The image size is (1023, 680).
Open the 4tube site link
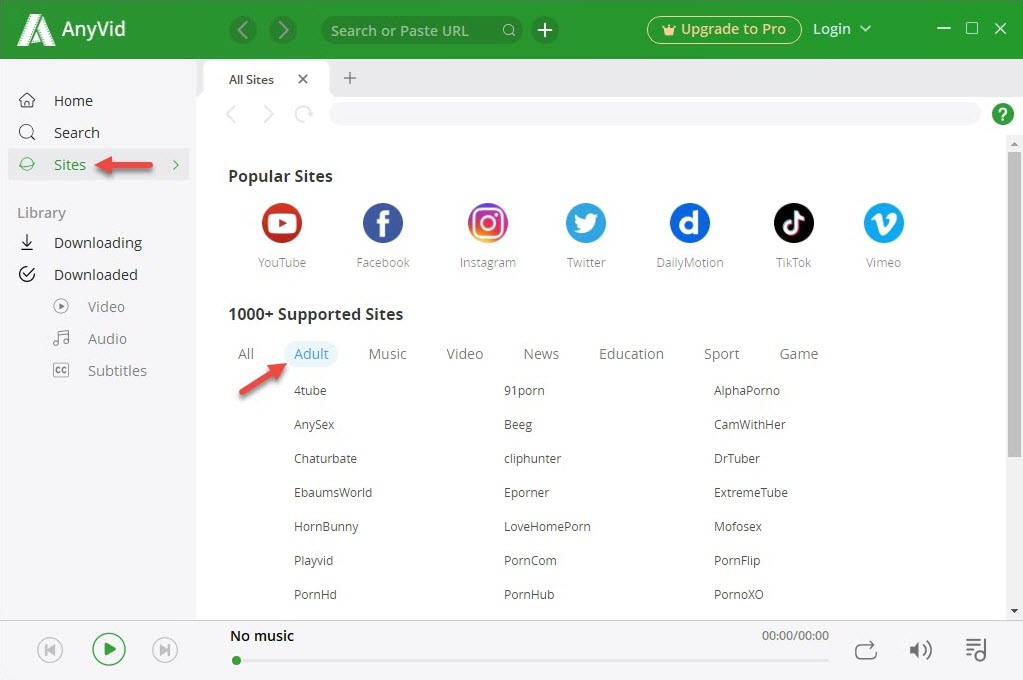(x=310, y=391)
